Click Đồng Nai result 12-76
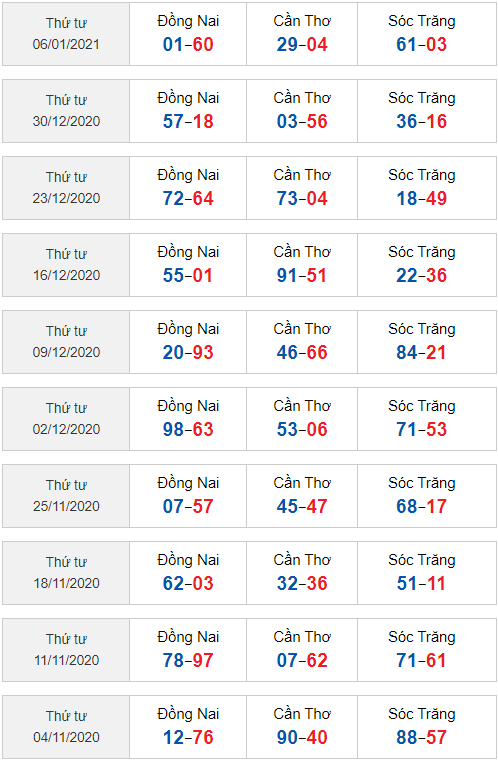 (188, 737)
